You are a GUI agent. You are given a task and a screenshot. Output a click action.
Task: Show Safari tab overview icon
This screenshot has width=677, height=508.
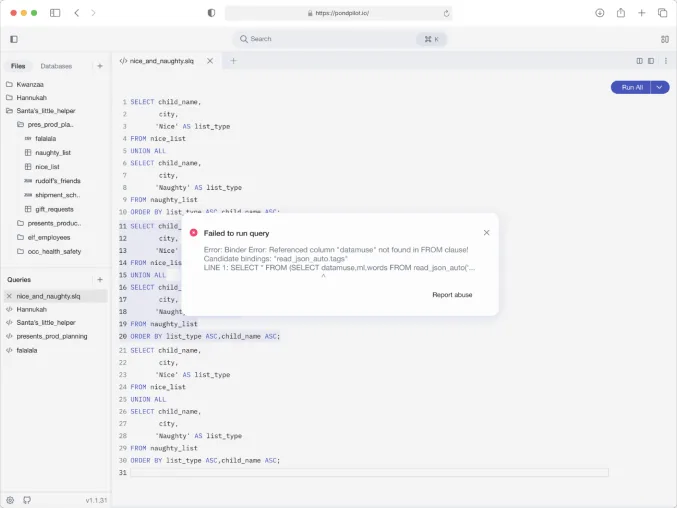[662, 13]
